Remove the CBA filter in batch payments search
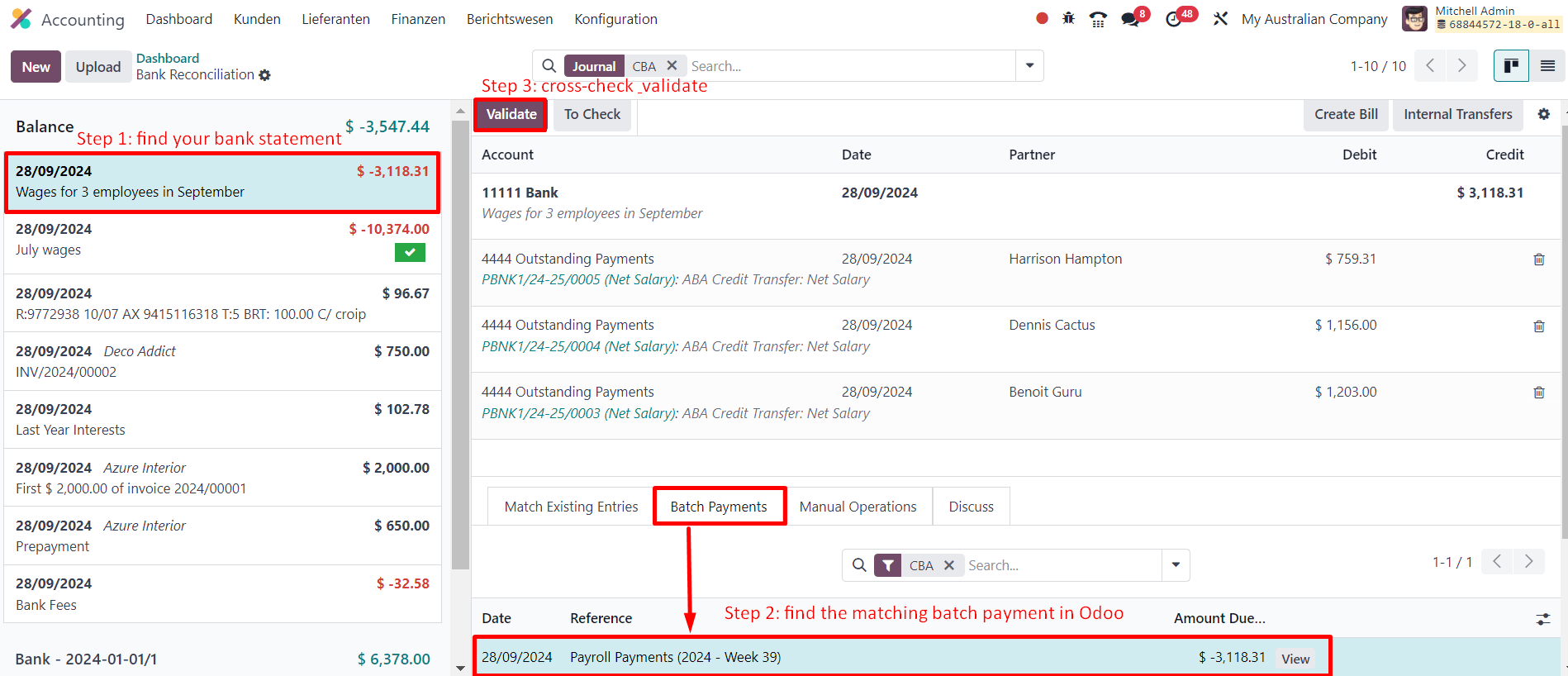The image size is (1568, 676). [x=949, y=565]
